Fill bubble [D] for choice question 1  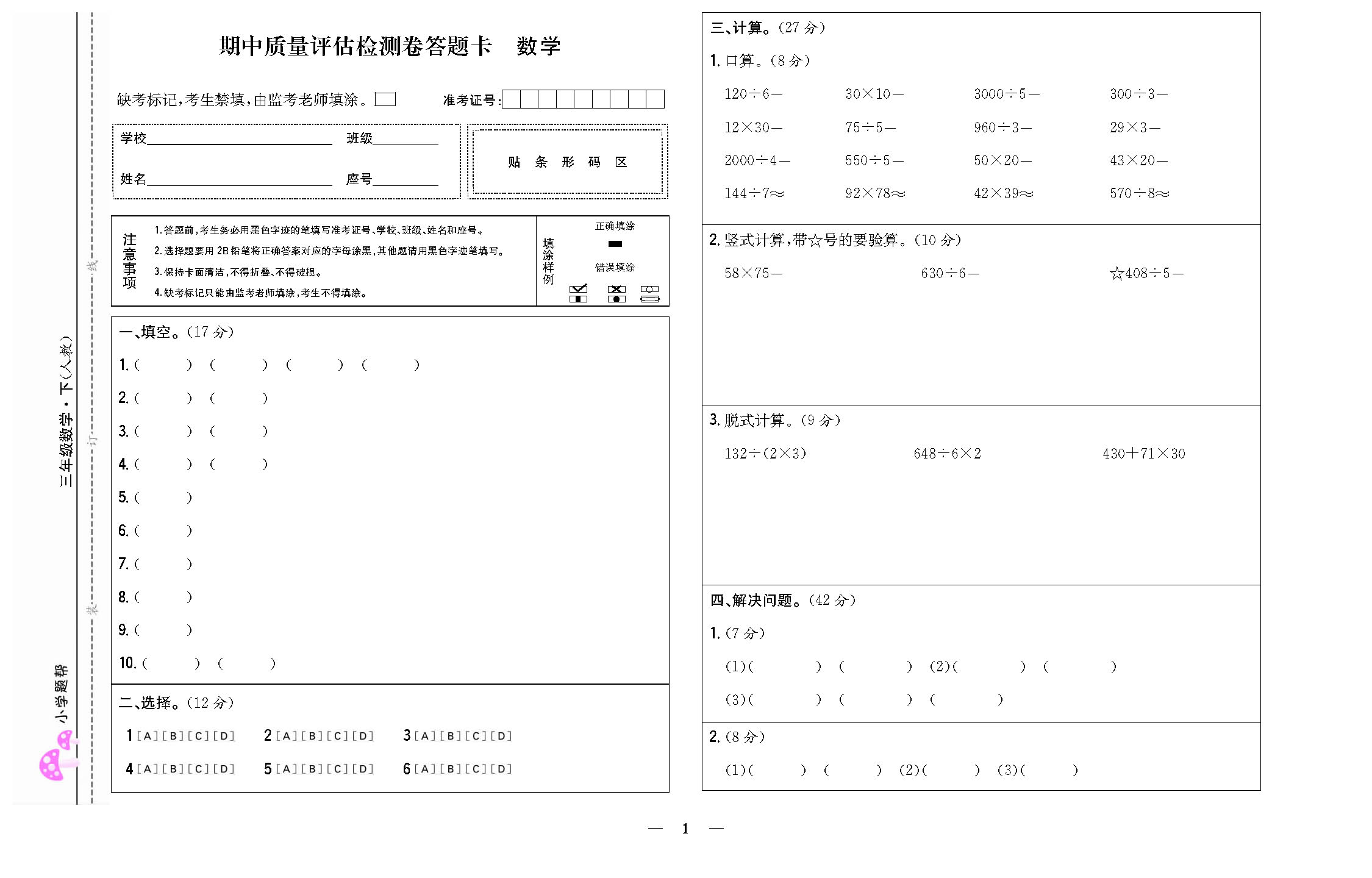[x=224, y=736]
